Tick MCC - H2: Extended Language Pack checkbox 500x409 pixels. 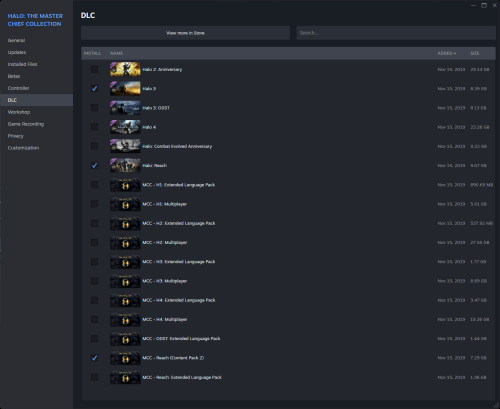coord(94,223)
